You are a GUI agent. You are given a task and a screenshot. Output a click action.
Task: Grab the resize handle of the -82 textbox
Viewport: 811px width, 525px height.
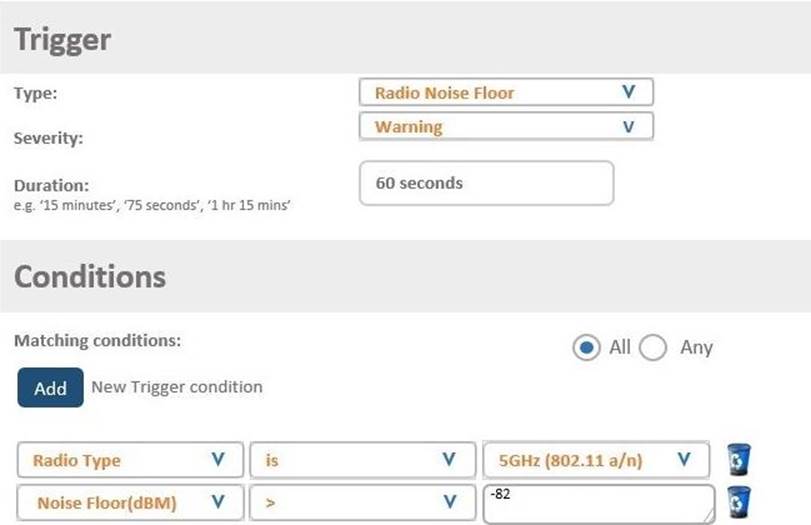click(708, 516)
